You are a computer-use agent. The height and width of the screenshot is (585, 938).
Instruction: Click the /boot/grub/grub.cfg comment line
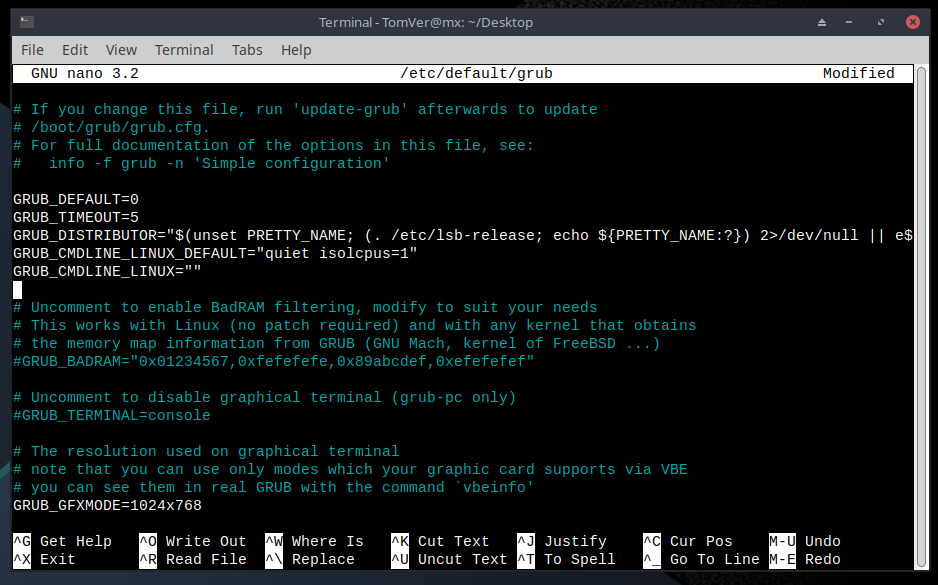[x=112, y=127]
